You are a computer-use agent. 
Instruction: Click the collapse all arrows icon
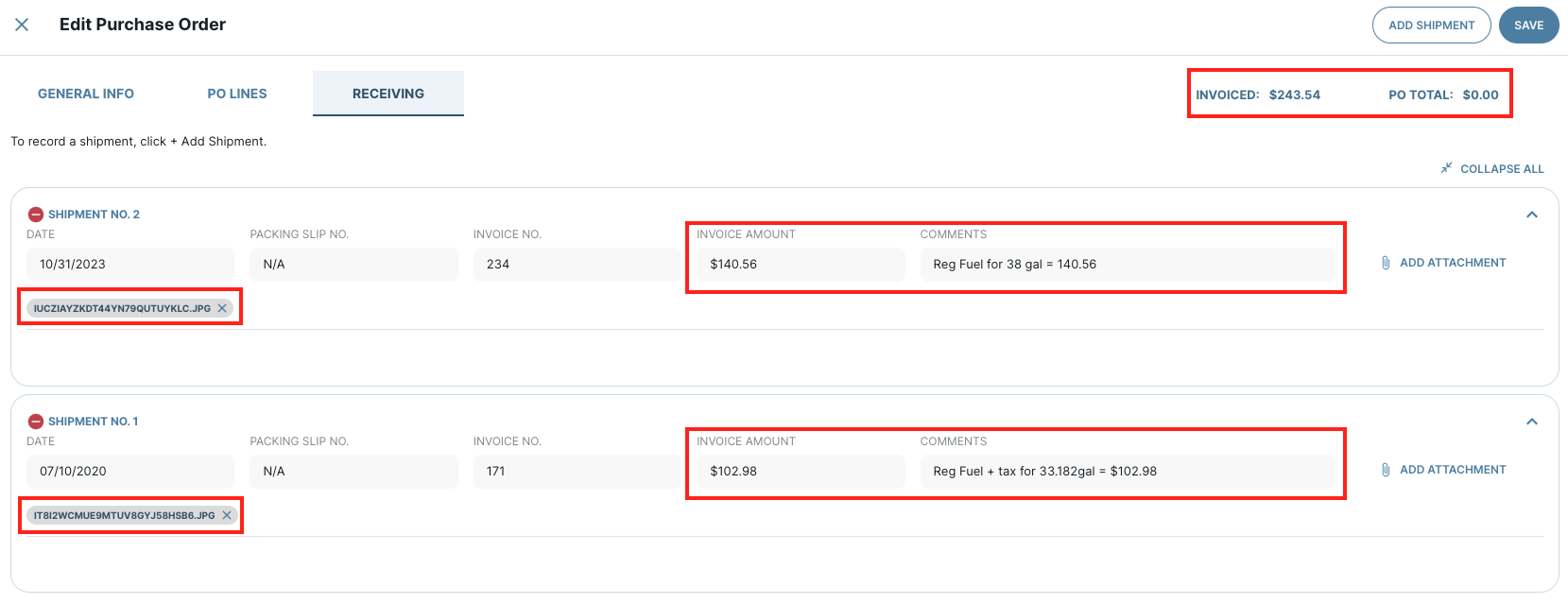pos(1446,168)
